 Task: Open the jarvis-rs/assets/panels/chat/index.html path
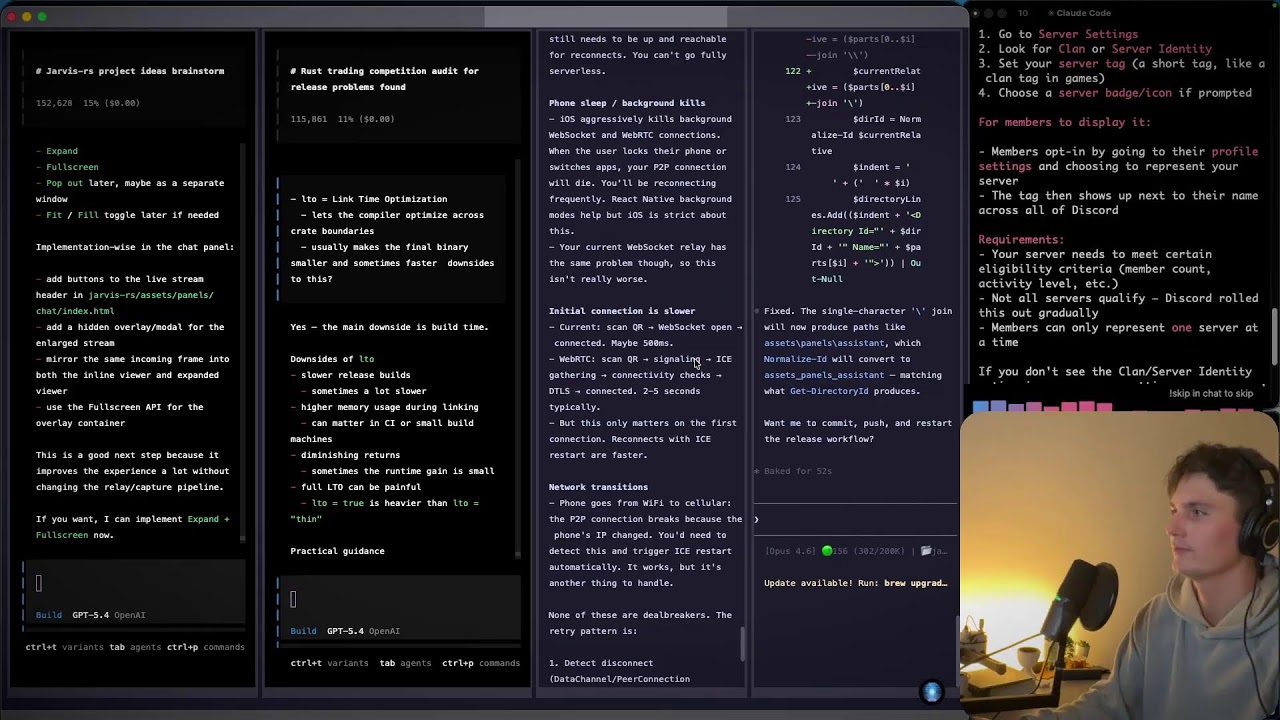[x=125, y=303]
